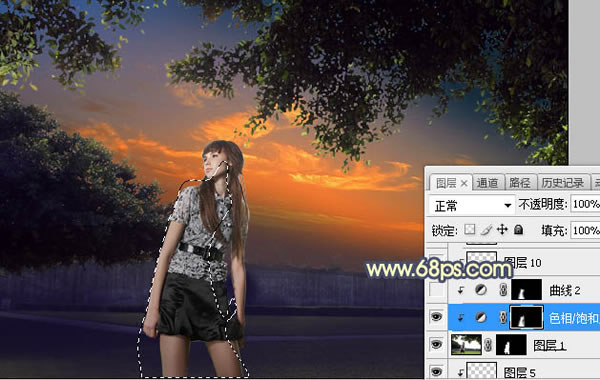This screenshot has height=380, width=600.
Task: Click the adjustment icon of 曲线 2 layer
Action: pos(481,290)
